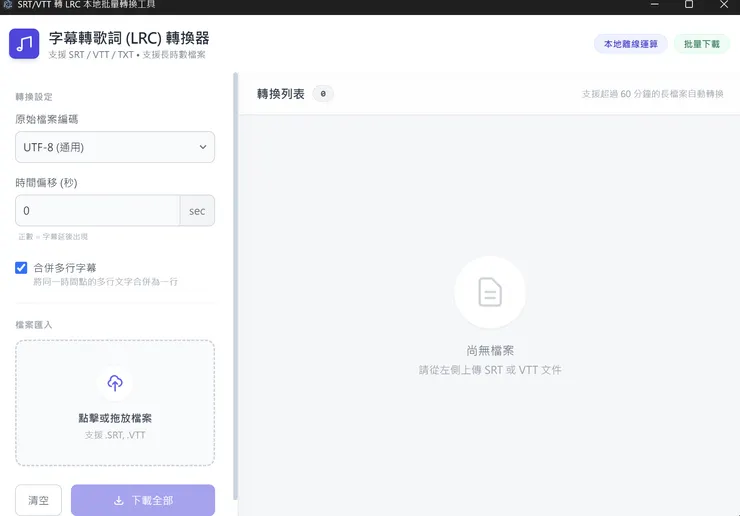Click the 請從左側上傳 SRT 或 VTT 文件 text
740x516 pixels.
click(x=490, y=370)
